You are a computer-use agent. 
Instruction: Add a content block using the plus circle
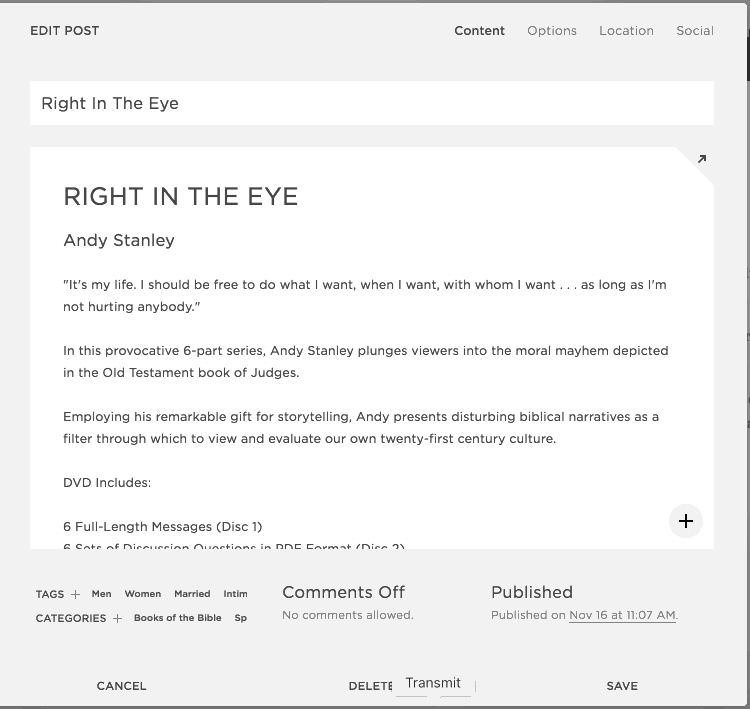[x=685, y=521]
